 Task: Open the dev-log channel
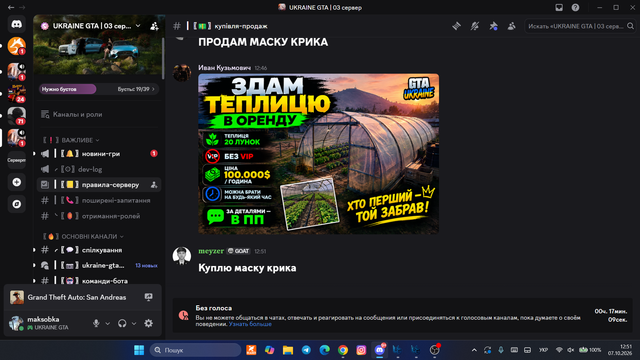tap(98, 169)
